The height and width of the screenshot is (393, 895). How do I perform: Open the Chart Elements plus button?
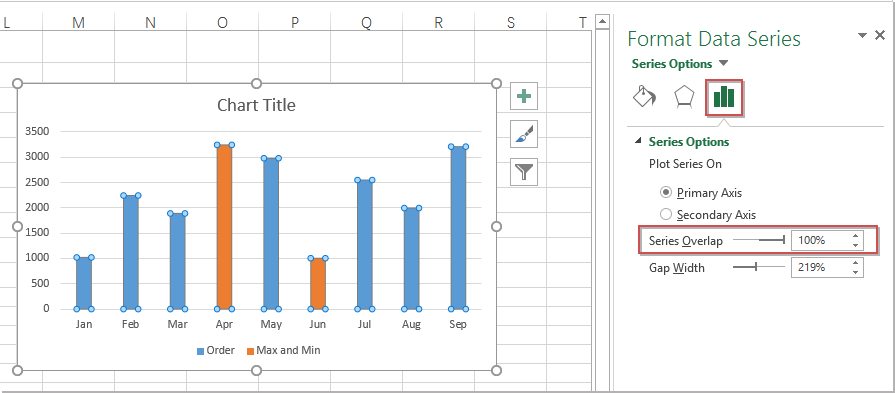(x=524, y=96)
